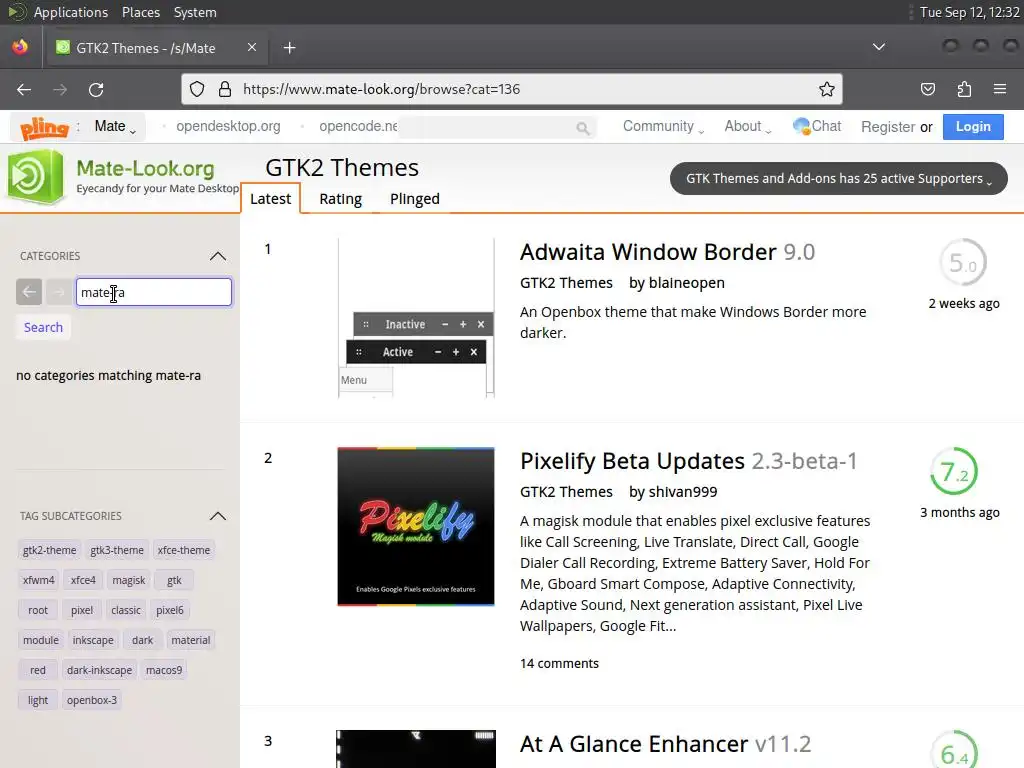Image resolution: width=1024 pixels, height=768 pixels.
Task: Open the Applications menu in top panel
Action: click(x=71, y=12)
